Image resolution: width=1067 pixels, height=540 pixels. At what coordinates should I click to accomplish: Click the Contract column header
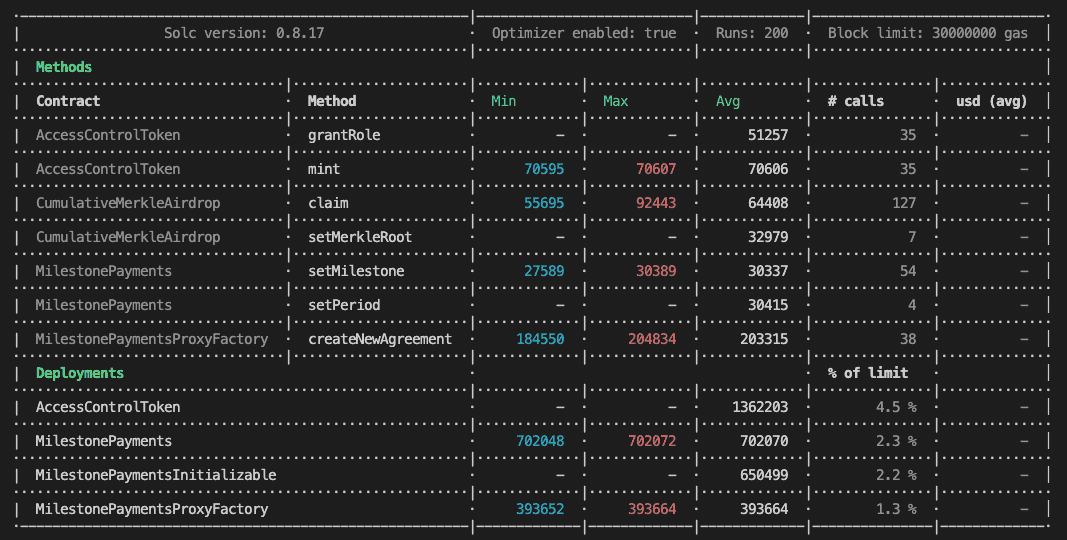68,101
